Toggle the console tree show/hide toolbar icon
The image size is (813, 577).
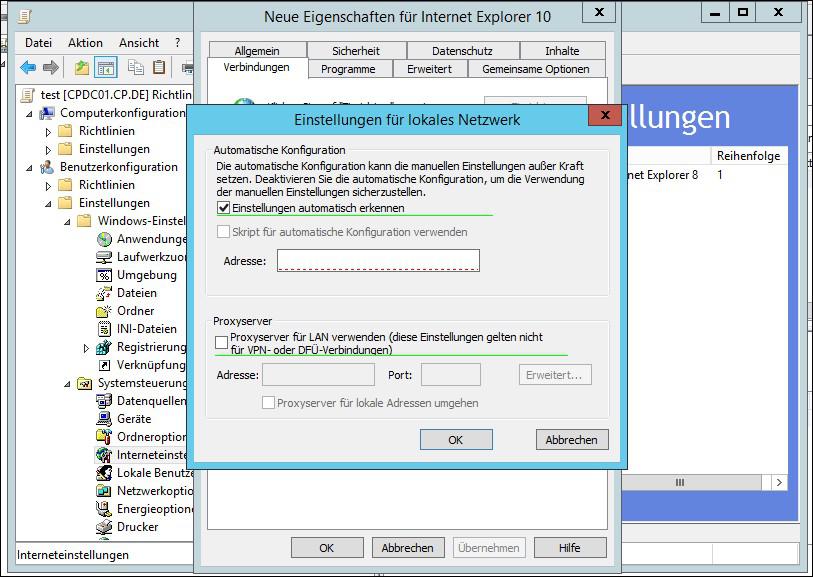click(x=106, y=67)
